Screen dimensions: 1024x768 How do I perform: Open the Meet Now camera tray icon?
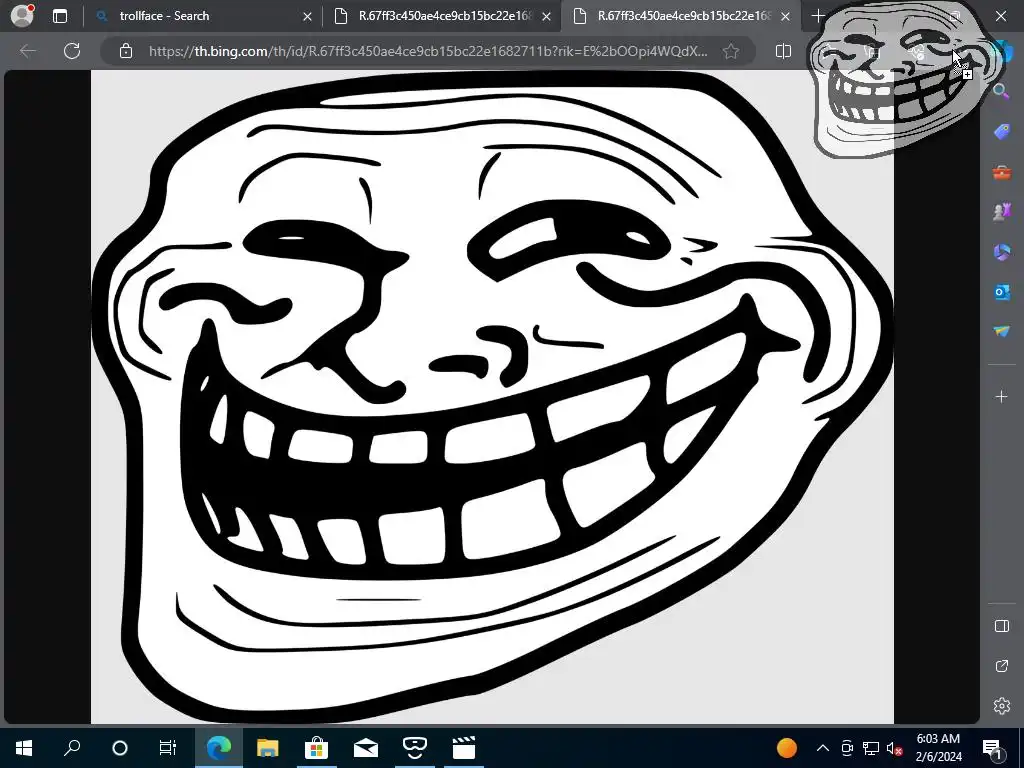[x=847, y=748]
